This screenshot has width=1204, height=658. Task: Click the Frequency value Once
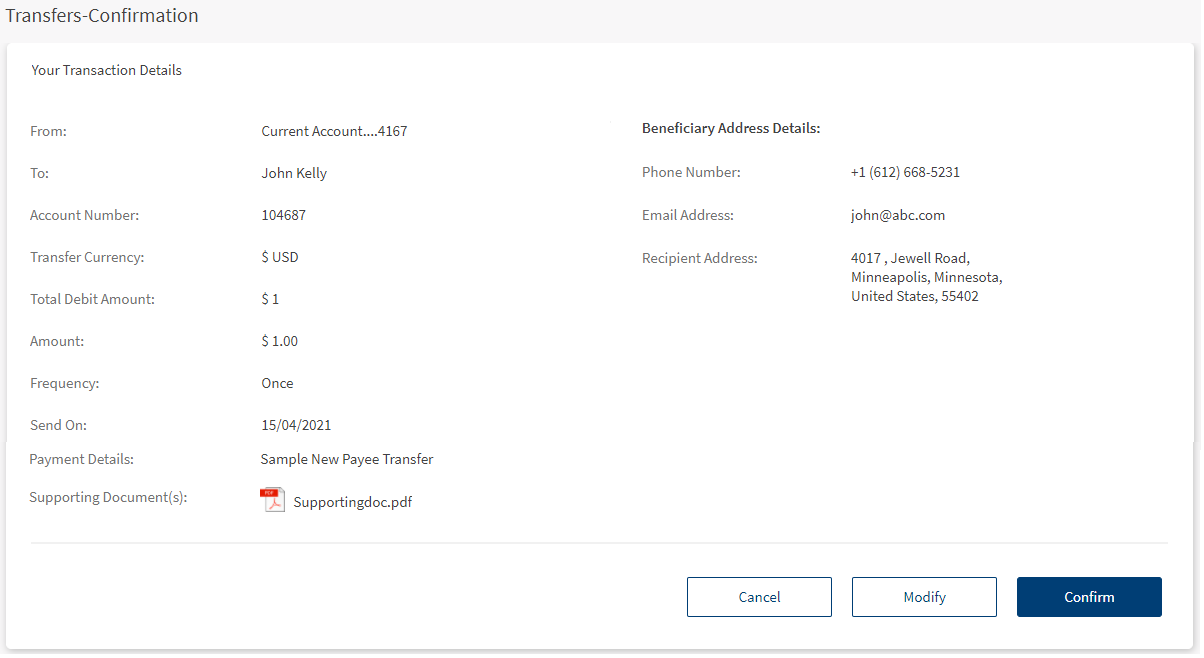pos(277,383)
